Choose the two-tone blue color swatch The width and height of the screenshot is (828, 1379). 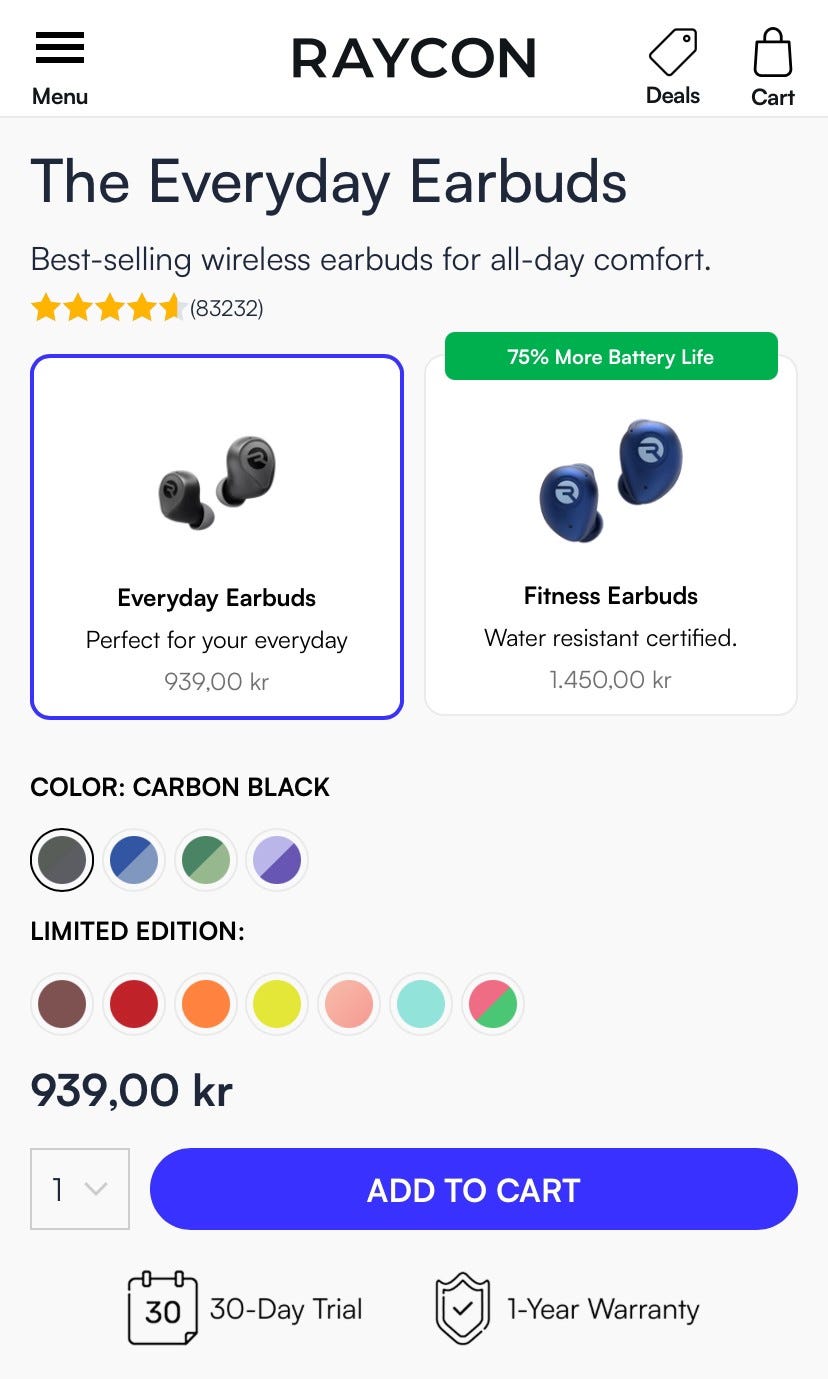tap(134, 860)
